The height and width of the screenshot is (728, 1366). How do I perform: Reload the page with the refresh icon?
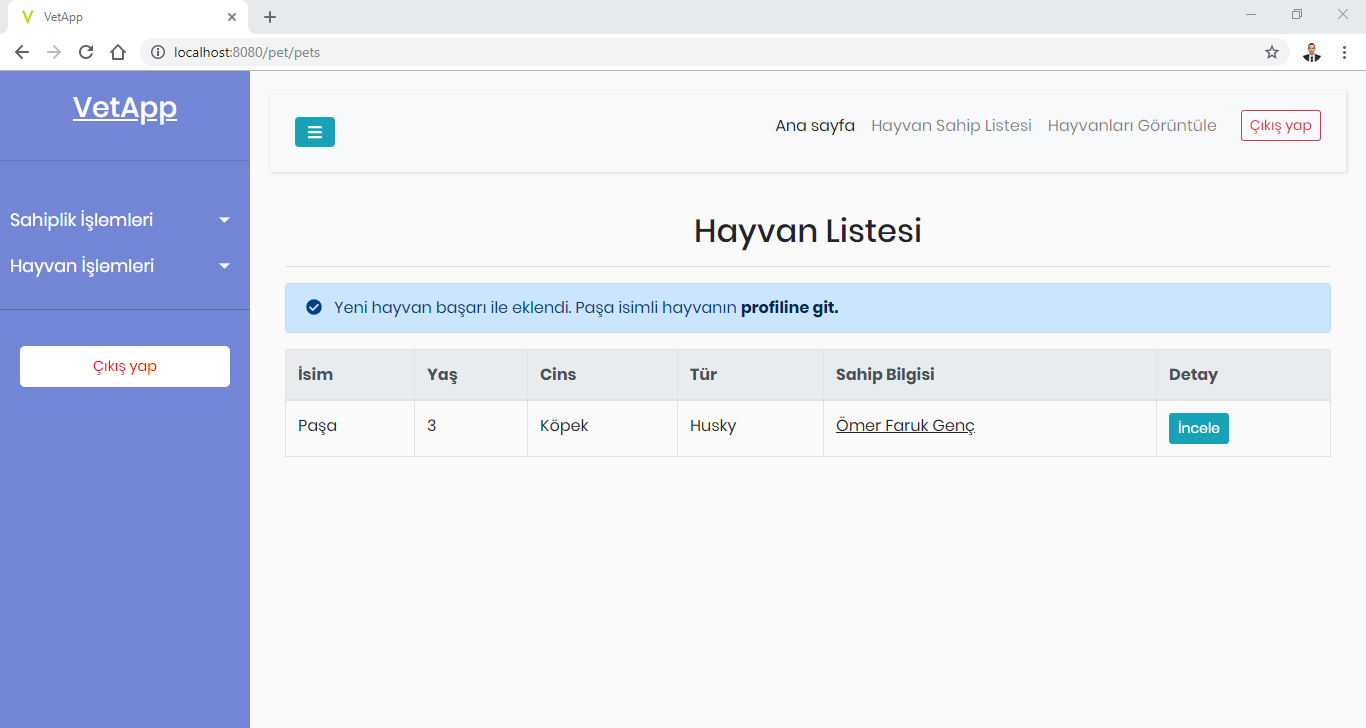coord(86,52)
